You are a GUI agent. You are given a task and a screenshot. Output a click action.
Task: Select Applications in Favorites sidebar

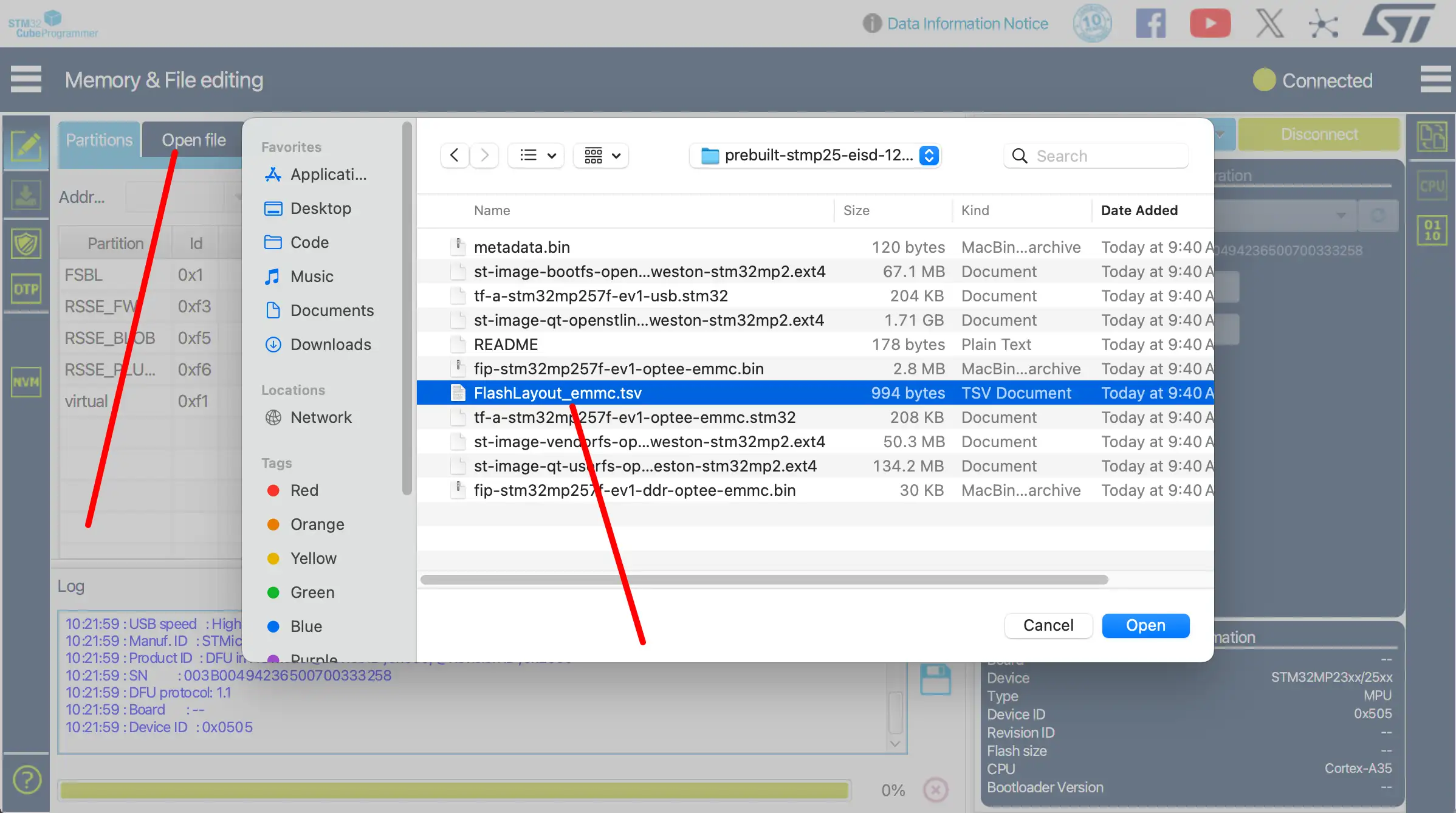click(328, 174)
